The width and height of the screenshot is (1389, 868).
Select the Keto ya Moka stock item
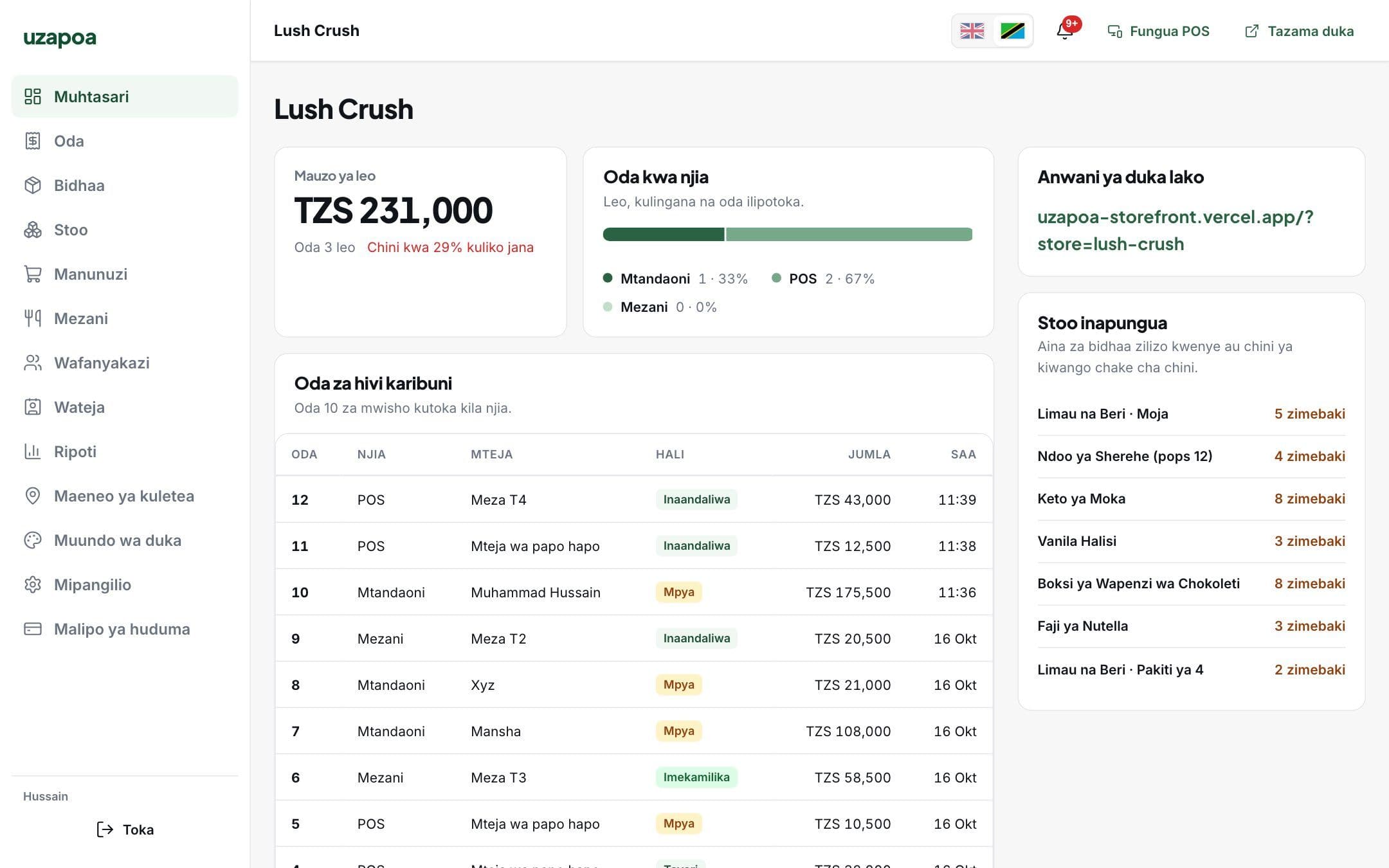point(1191,498)
